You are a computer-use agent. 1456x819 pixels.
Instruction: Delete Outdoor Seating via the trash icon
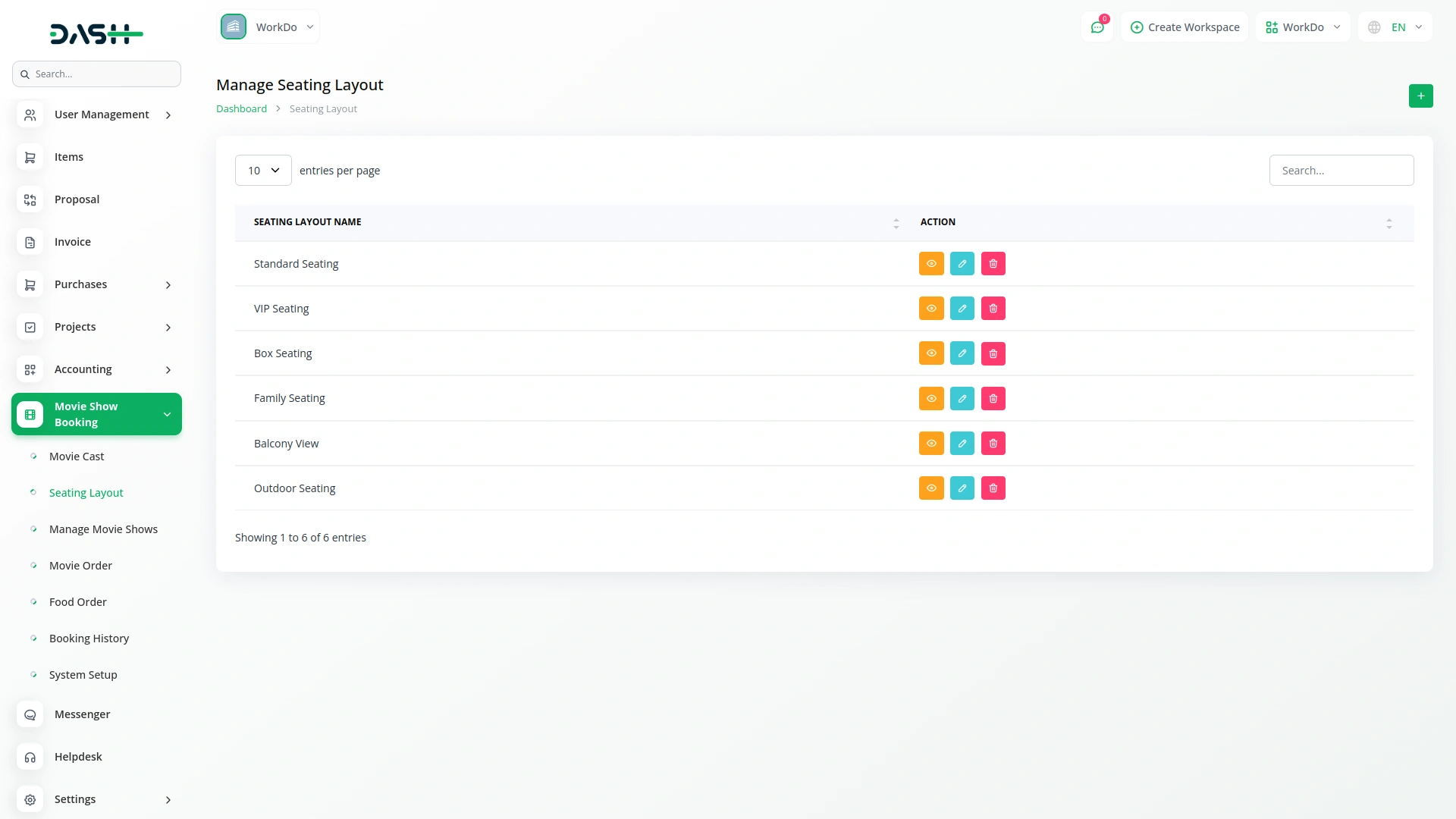tap(993, 488)
